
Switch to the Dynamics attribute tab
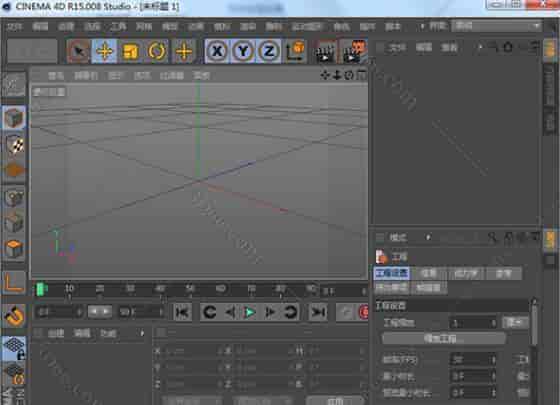pos(466,274)
